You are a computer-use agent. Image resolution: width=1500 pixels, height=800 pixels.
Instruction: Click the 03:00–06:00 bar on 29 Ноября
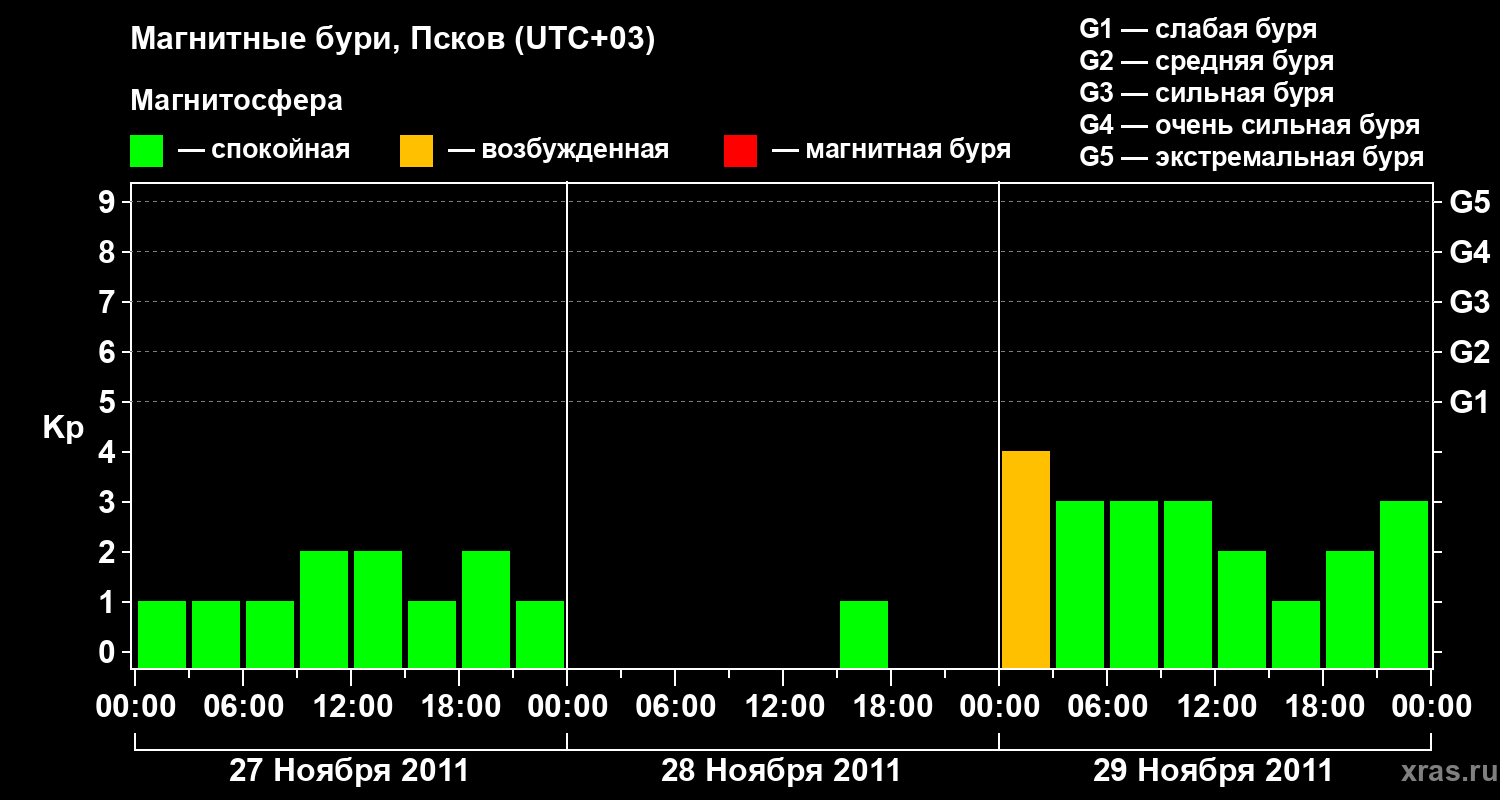coord(1080,584)
